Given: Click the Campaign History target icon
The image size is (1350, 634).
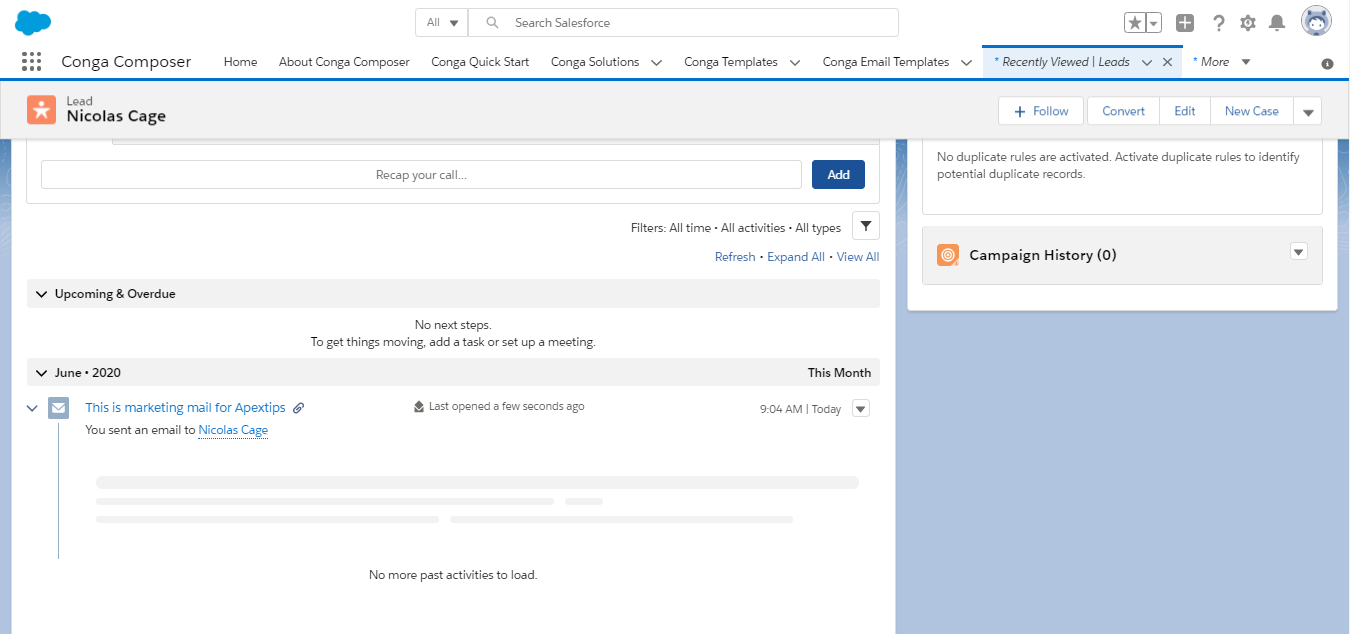Looking at the screenshot, I should point(948,255).
